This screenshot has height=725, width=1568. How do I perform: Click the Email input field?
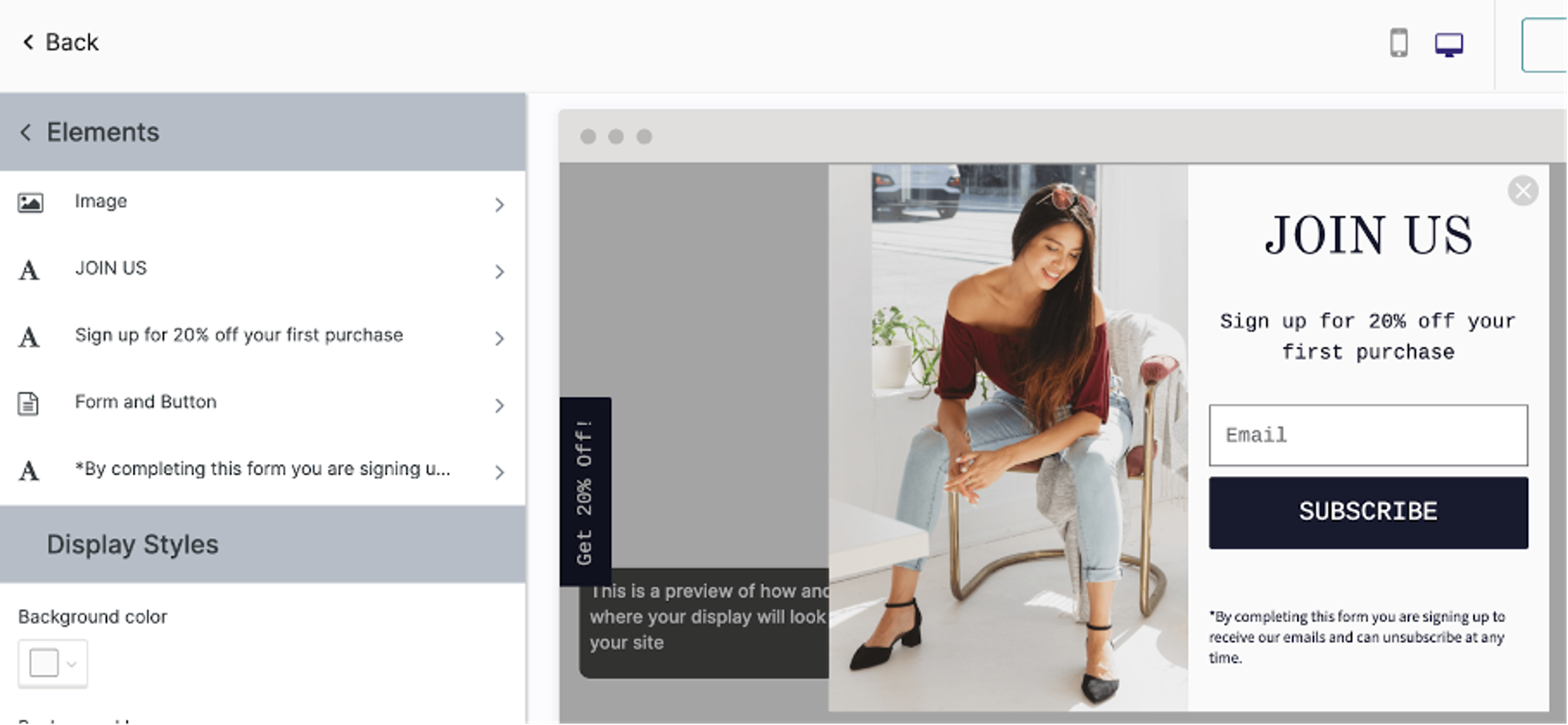click(x=1368, y=435)
